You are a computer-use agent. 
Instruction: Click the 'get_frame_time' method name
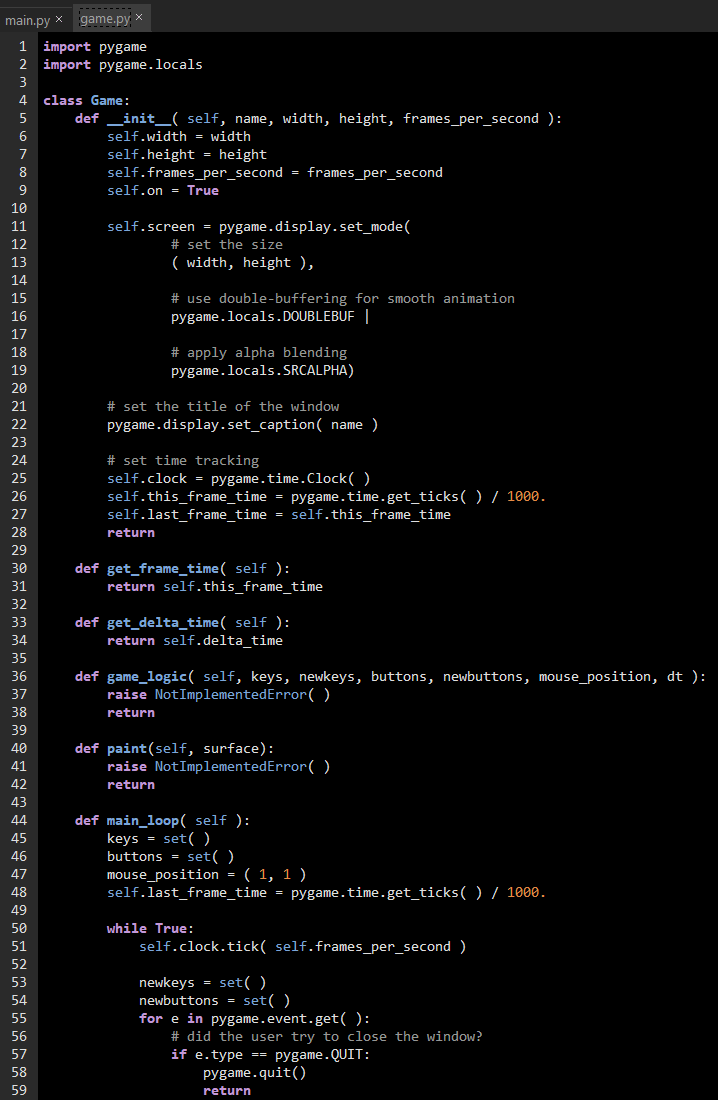pyautogui.click(x=163, y=568)
